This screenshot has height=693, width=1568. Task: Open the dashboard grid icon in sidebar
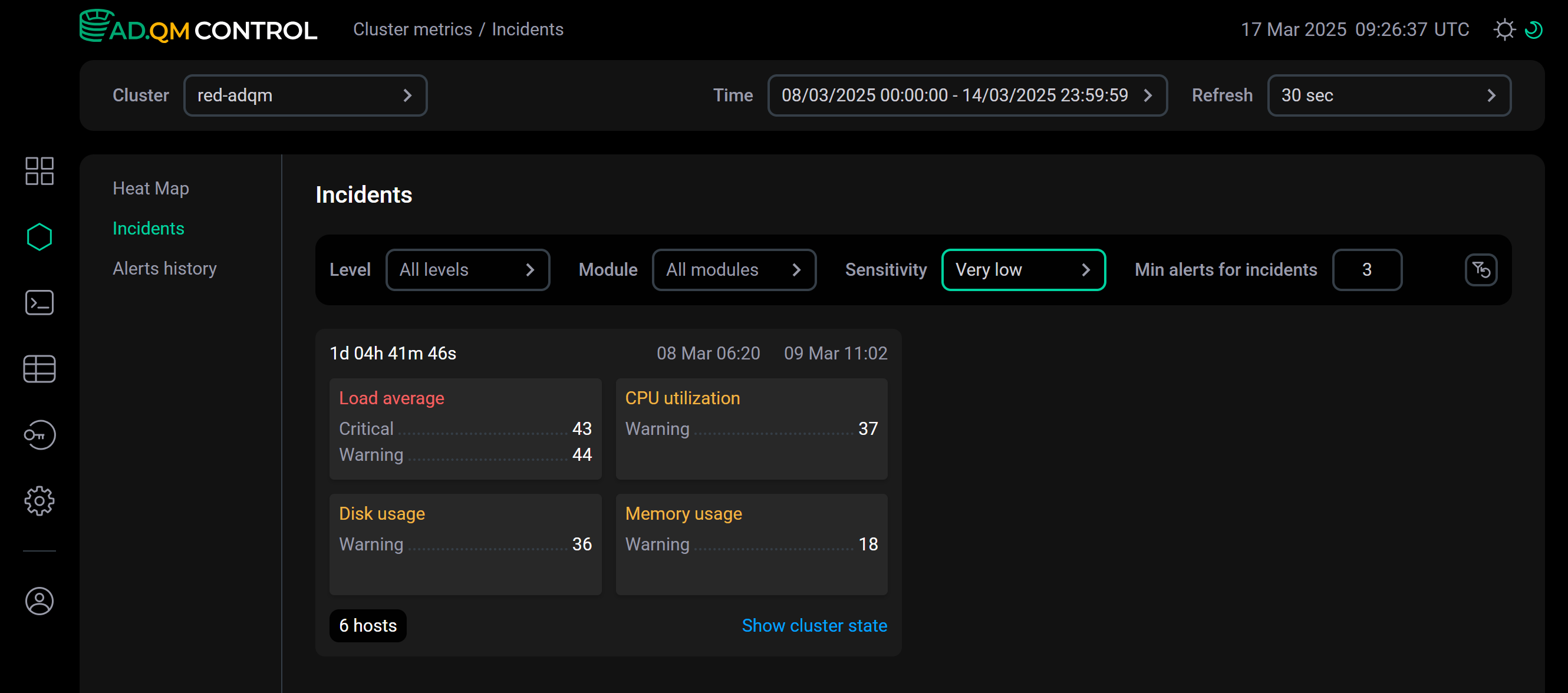click(x=39, y=171)
